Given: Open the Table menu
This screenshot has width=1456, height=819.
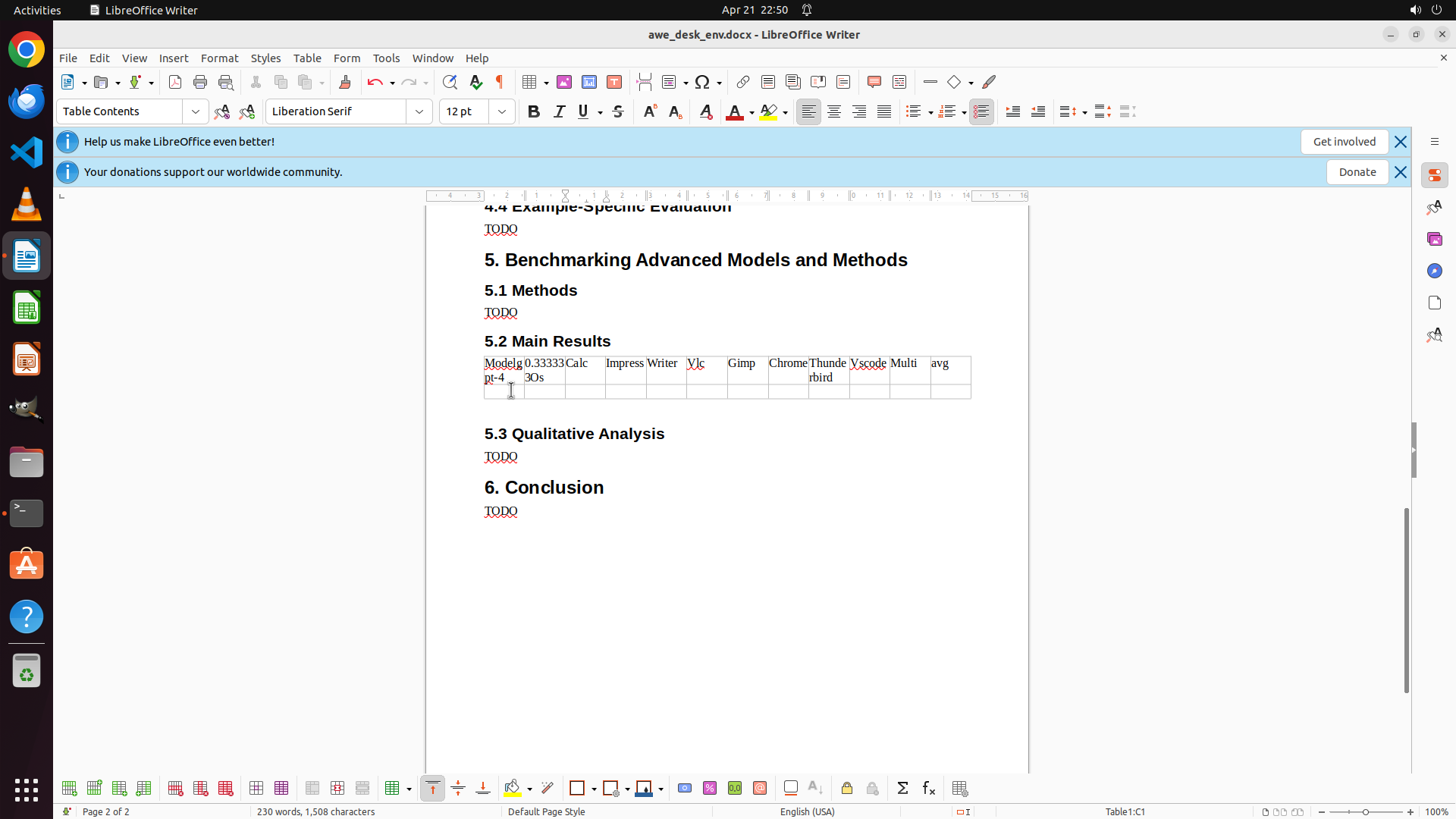Looking at the screenshot, I should (307, 58).
